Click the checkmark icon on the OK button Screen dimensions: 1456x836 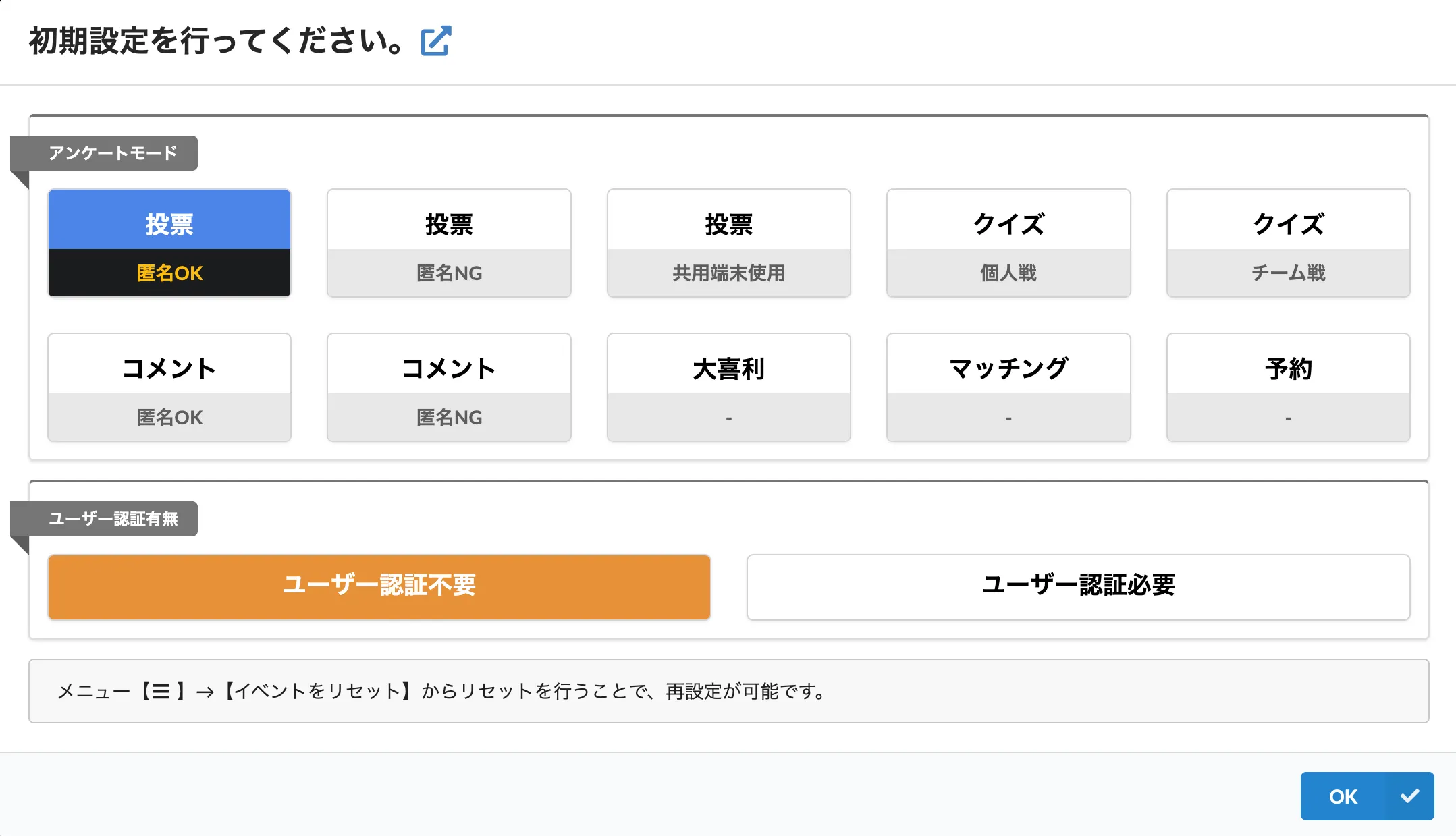[1411, 796]
